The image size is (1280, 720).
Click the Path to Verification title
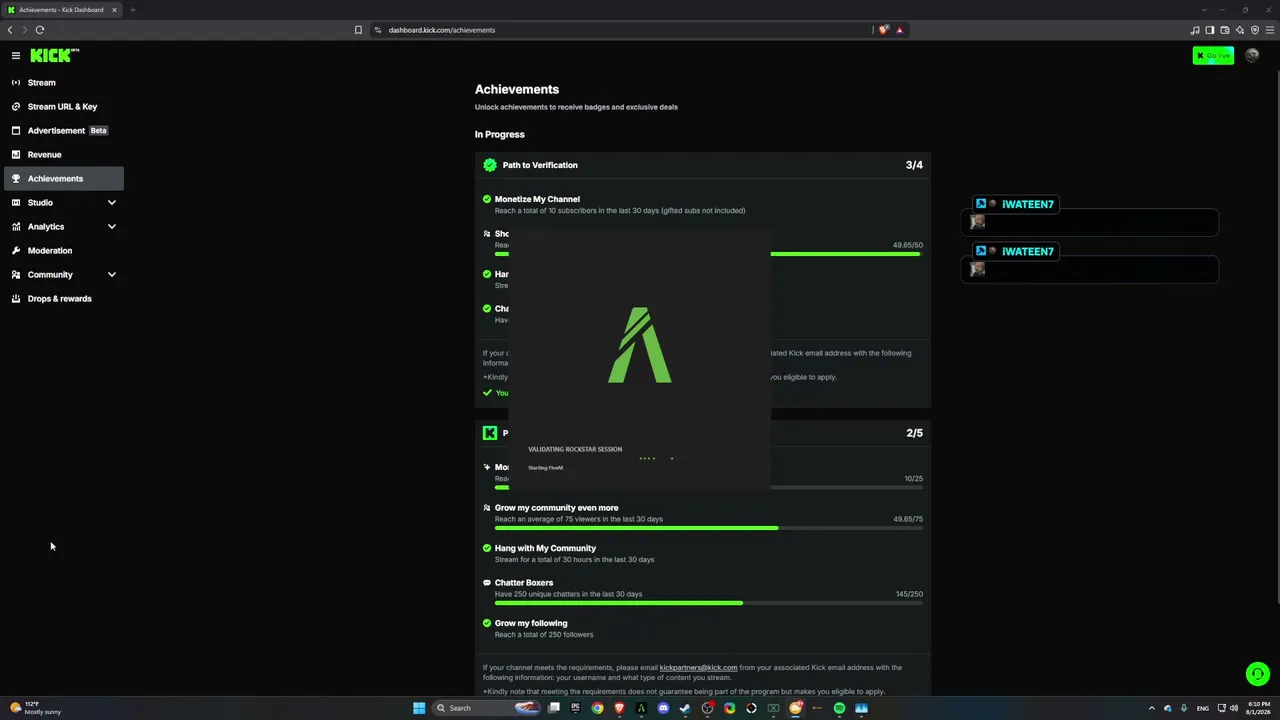tap(540, 165)
